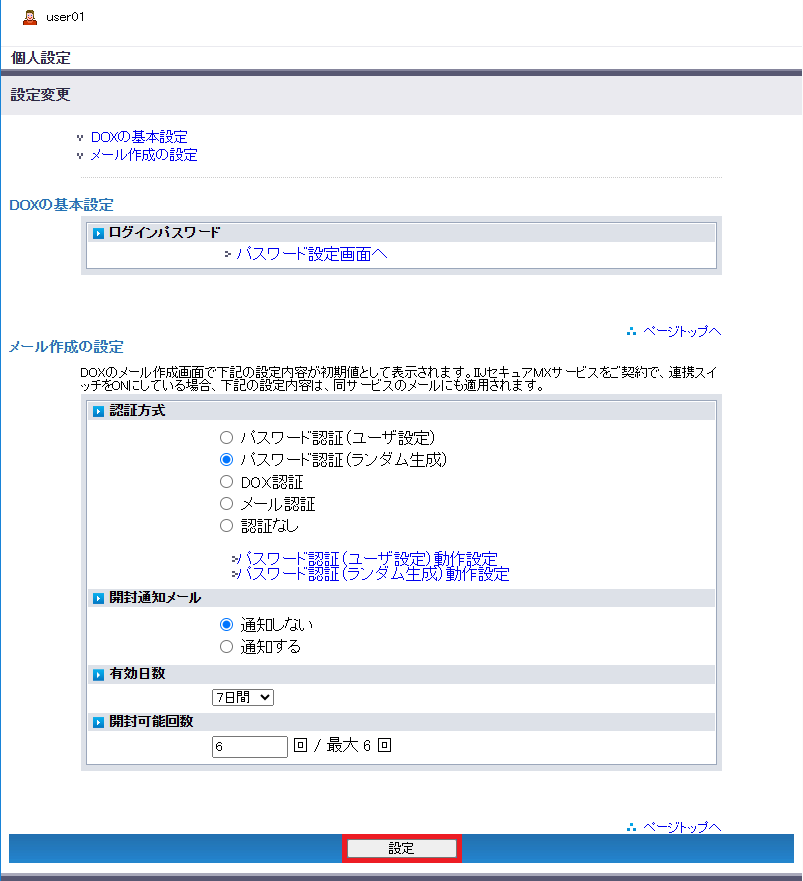Screen dimensions: 803x881
Task: Open パスワード設定画面へ link
Action: click(311, 254)
